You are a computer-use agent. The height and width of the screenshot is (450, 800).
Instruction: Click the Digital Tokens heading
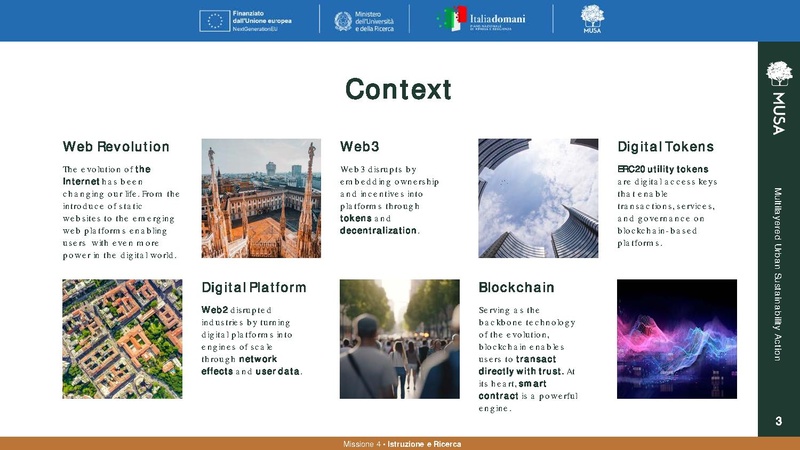click(665, 147)
